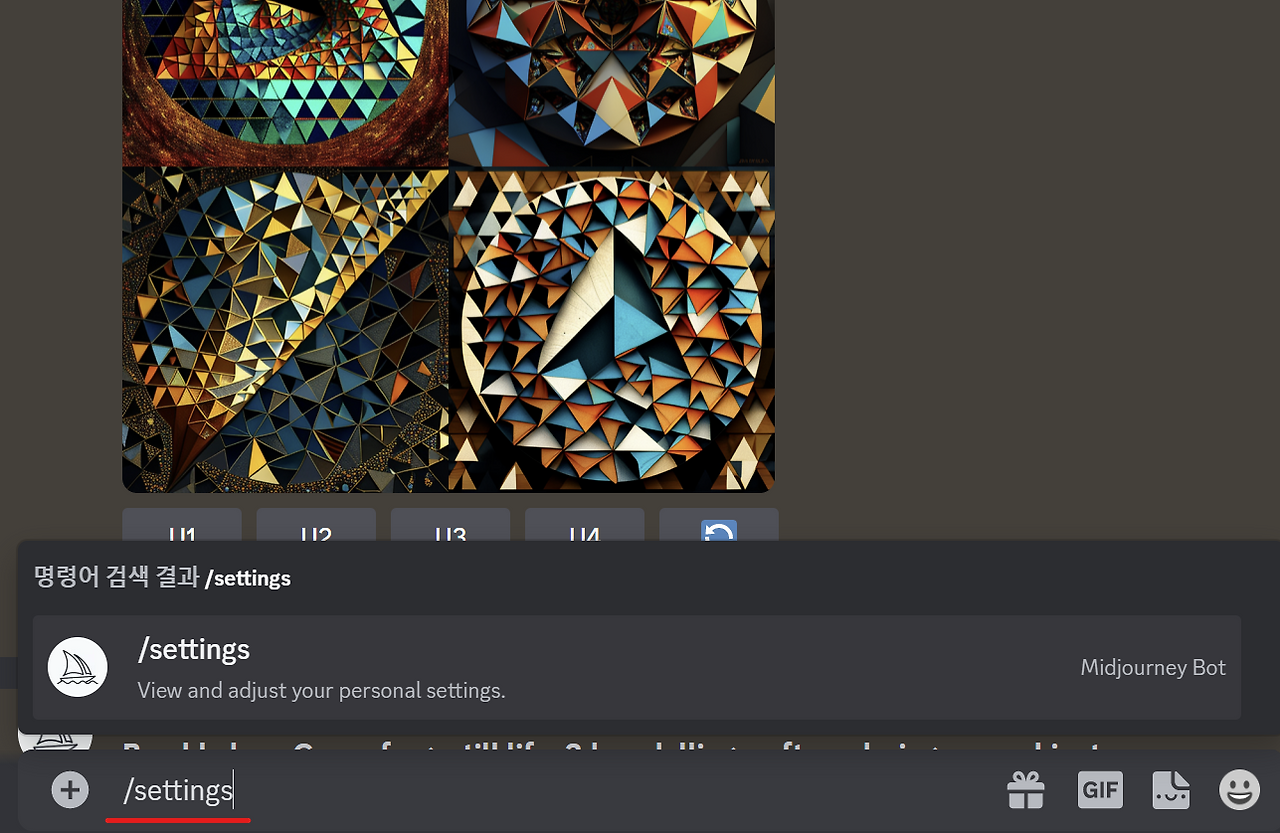Image resolution: width=1280 pixels, height=833 pixels.
Task: Click the Midjourney Bot sailboat avatar
Action: (77, 666)
